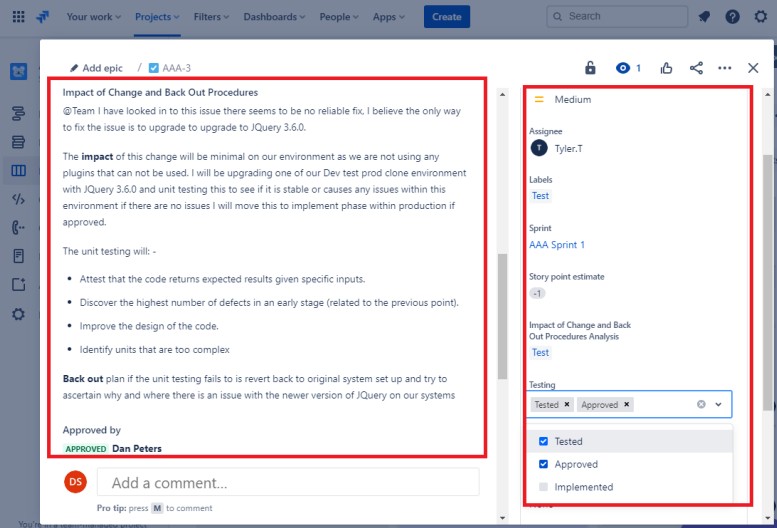
Task: Click the lock restriction icon
Action: pyautogui.click(x=590, y=68)
